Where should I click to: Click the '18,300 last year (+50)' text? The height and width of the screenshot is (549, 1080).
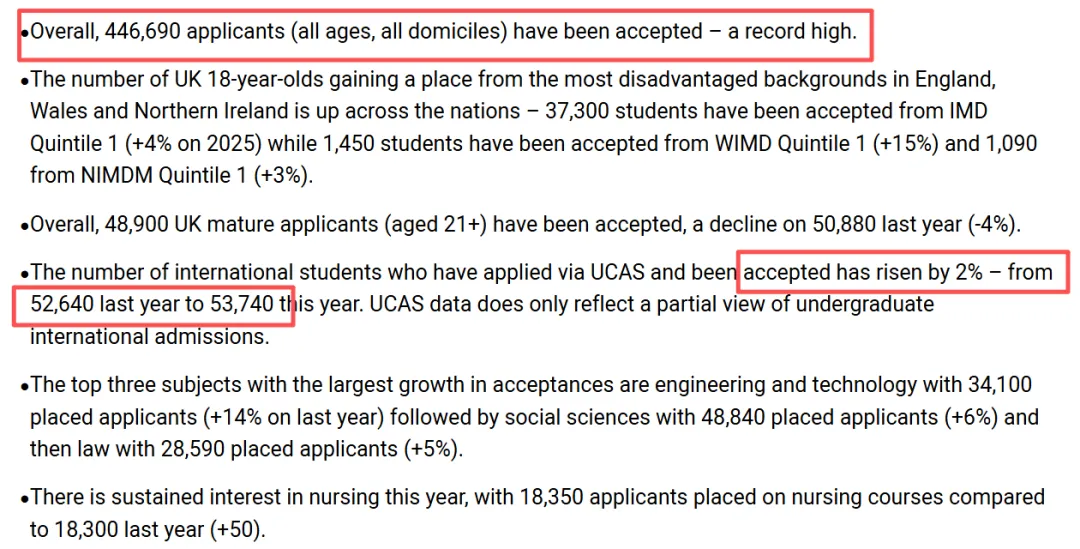pyautogui.click(x=148, y=530)
